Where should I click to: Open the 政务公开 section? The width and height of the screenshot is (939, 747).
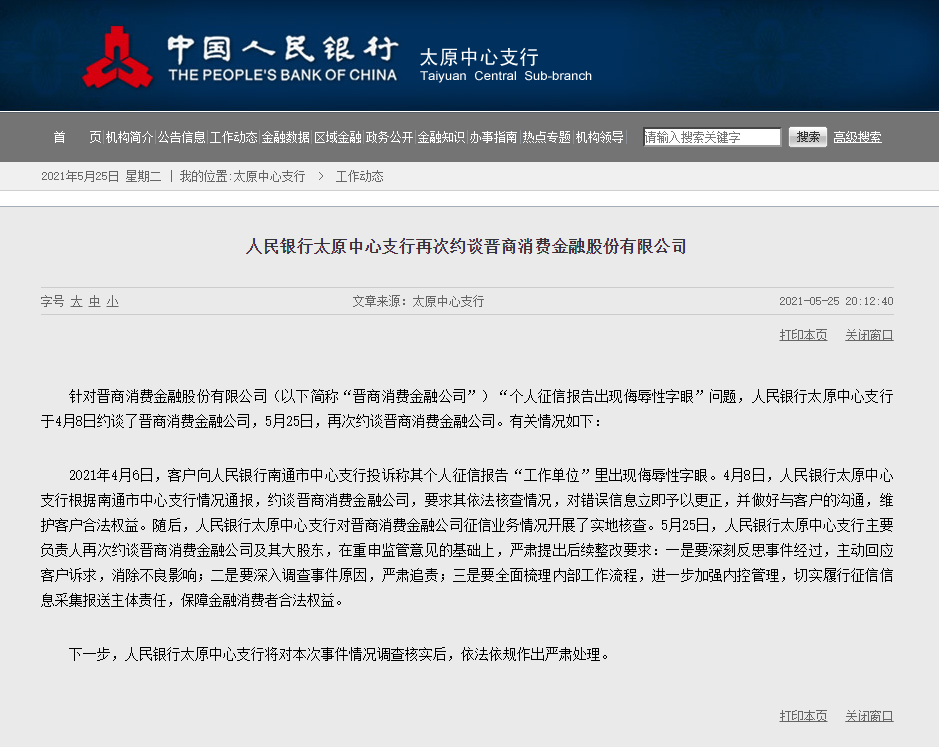point(390,137)
